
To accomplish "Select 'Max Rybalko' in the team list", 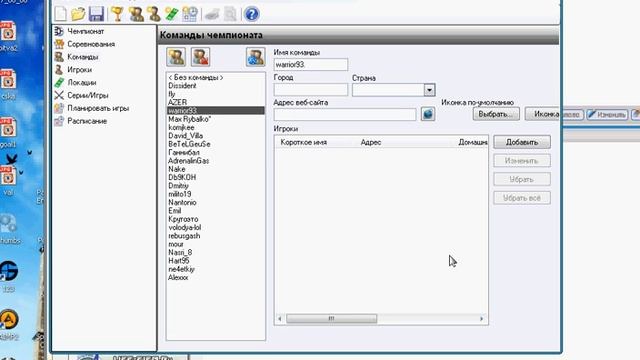I will point(190,119).
